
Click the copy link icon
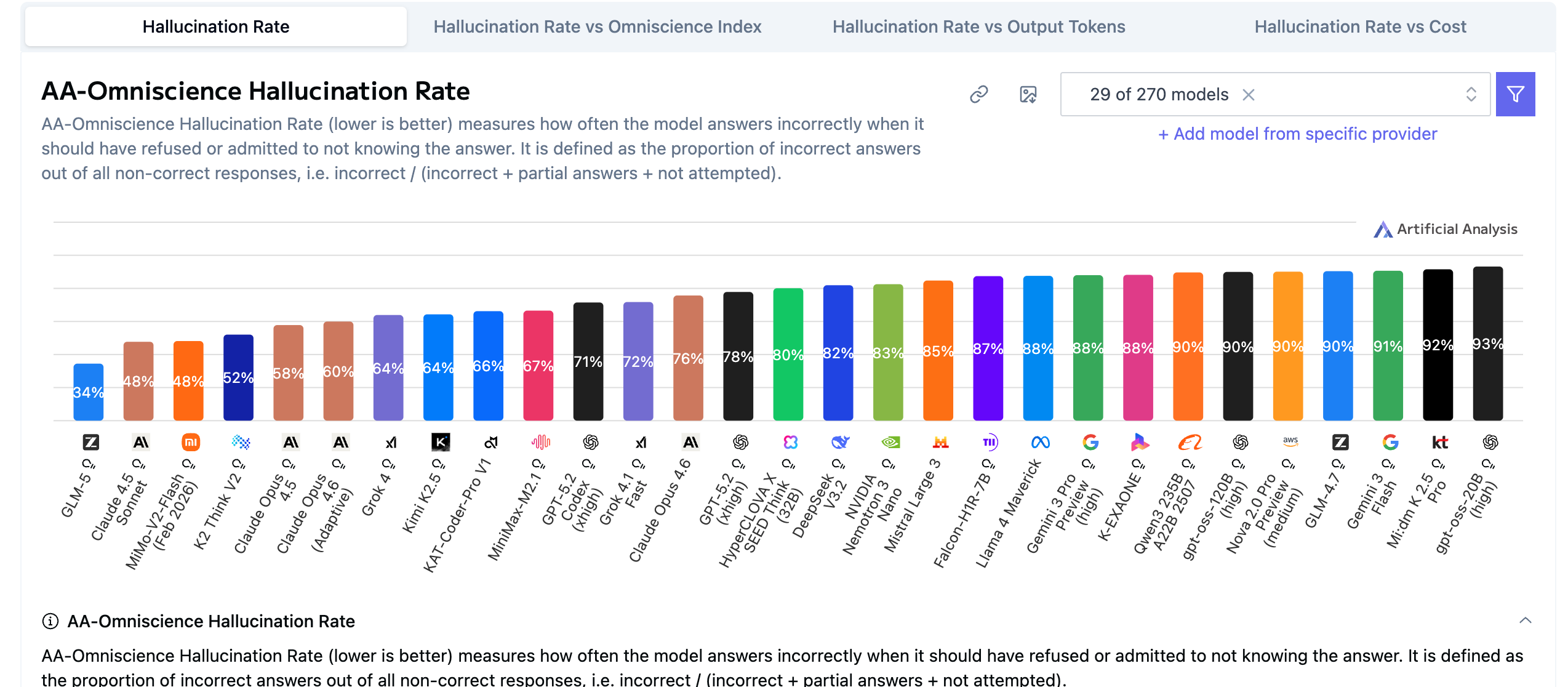[978, 94]
